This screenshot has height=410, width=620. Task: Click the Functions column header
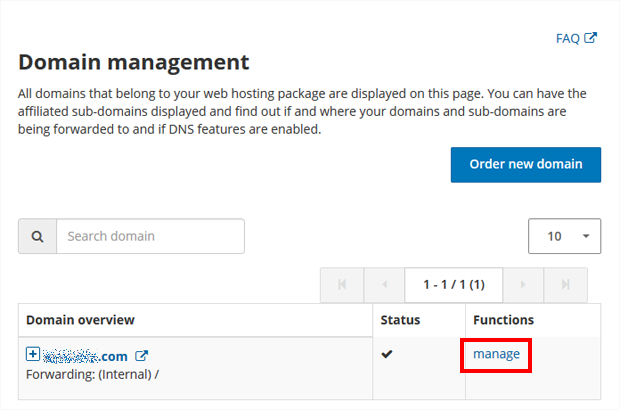pos(503,320)
